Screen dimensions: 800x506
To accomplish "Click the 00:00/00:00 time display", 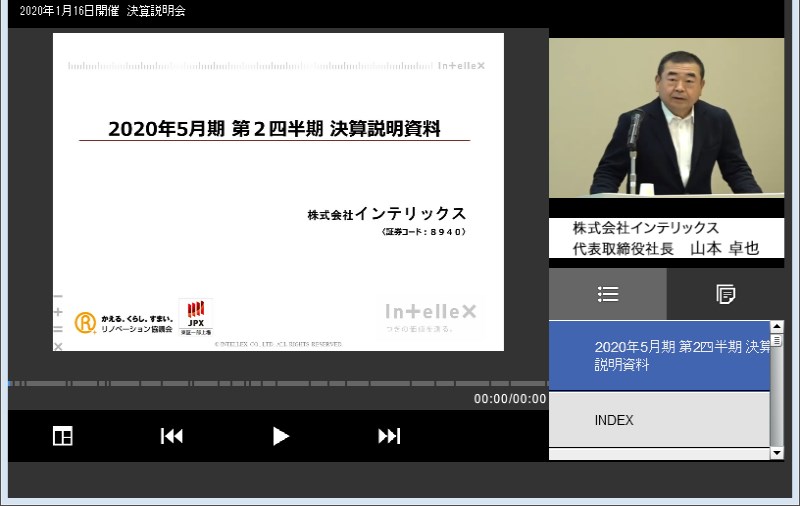I will [510, 399].
